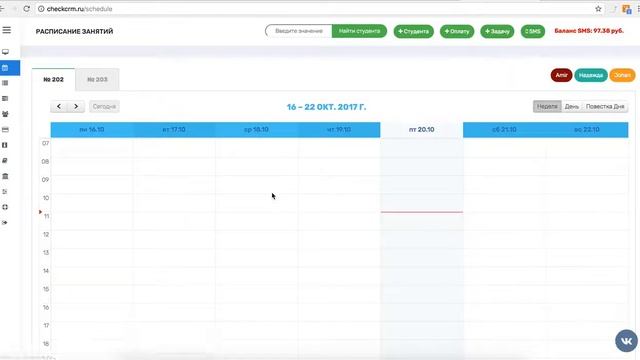Toggle the orange Jonan teacher tag
640x360 pixels.
coord(622,75)
